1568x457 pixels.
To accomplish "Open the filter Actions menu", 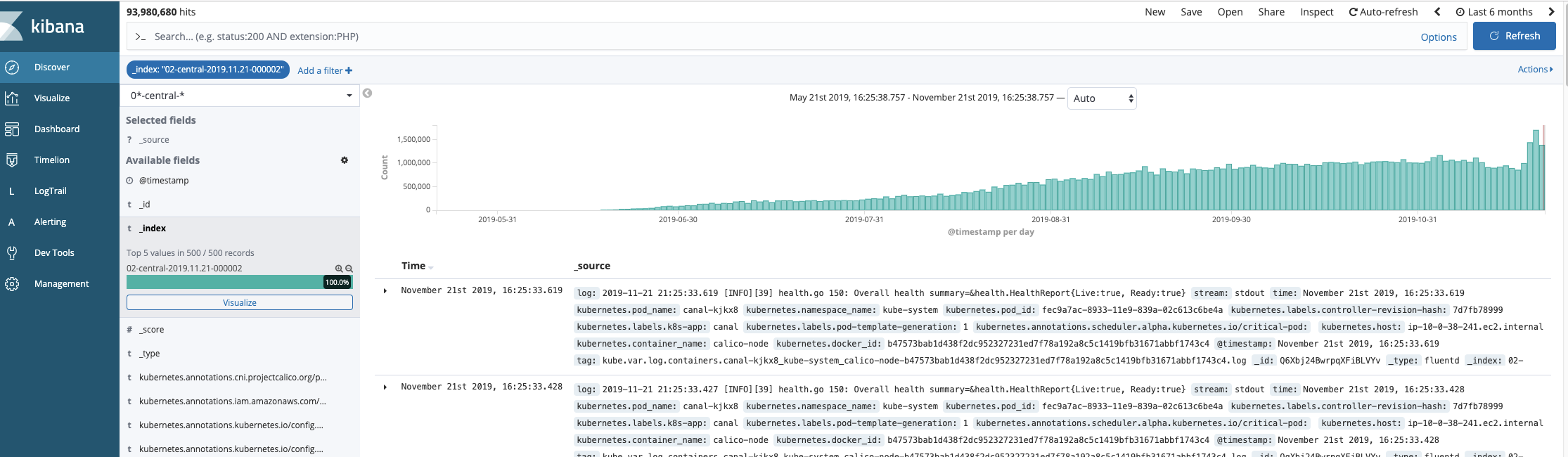I will pyautogui.click(x=1535, y=69).
